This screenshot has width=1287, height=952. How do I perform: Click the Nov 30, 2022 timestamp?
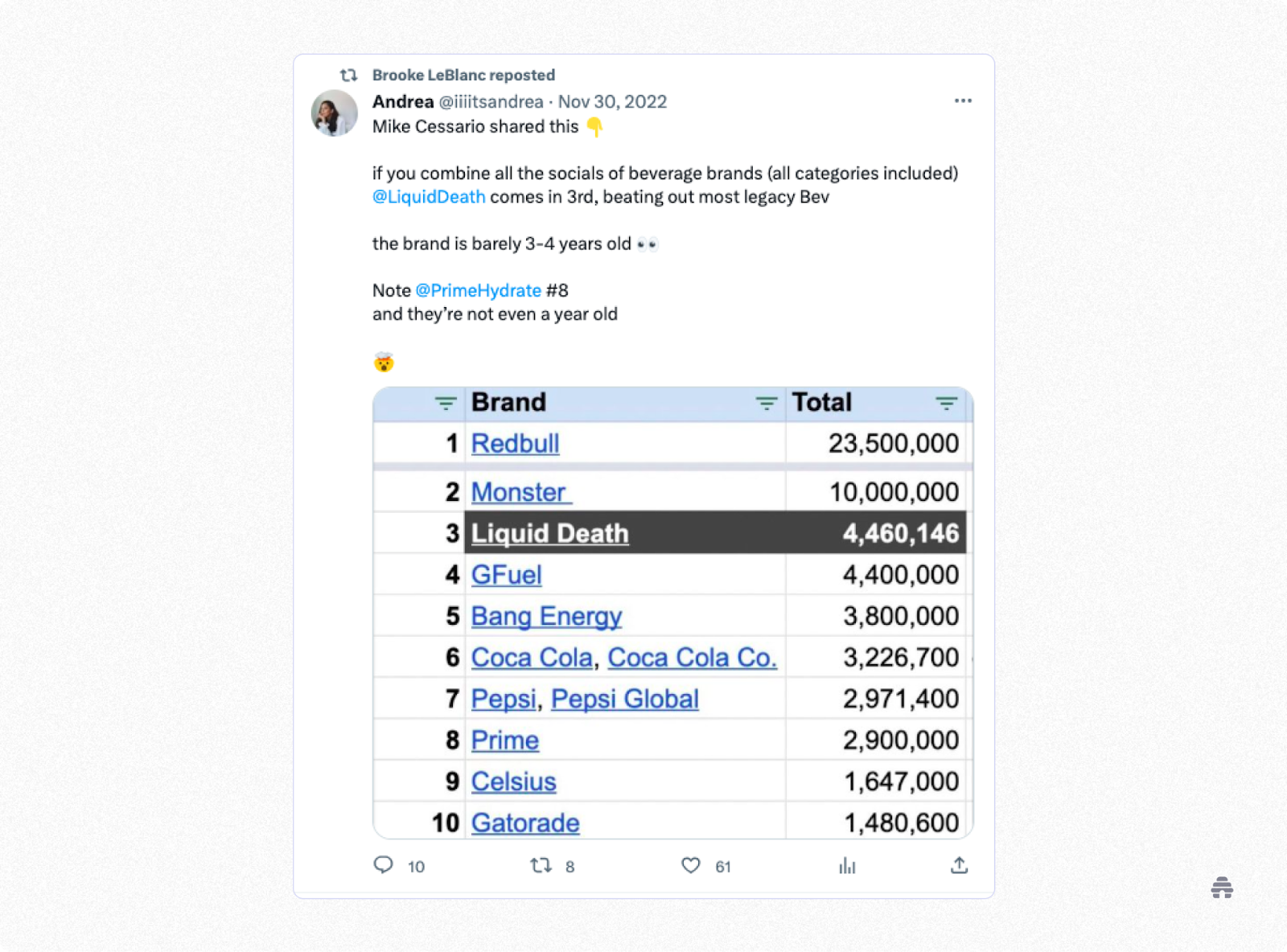612,101
